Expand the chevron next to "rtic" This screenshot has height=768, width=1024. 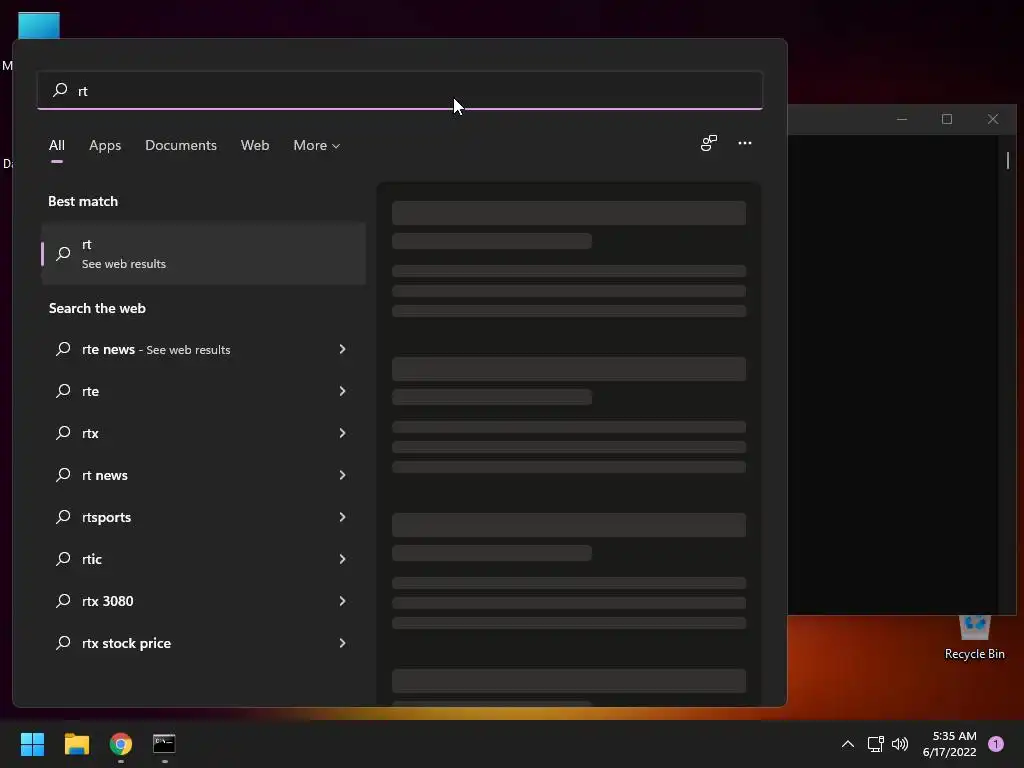tap(342, 559)
